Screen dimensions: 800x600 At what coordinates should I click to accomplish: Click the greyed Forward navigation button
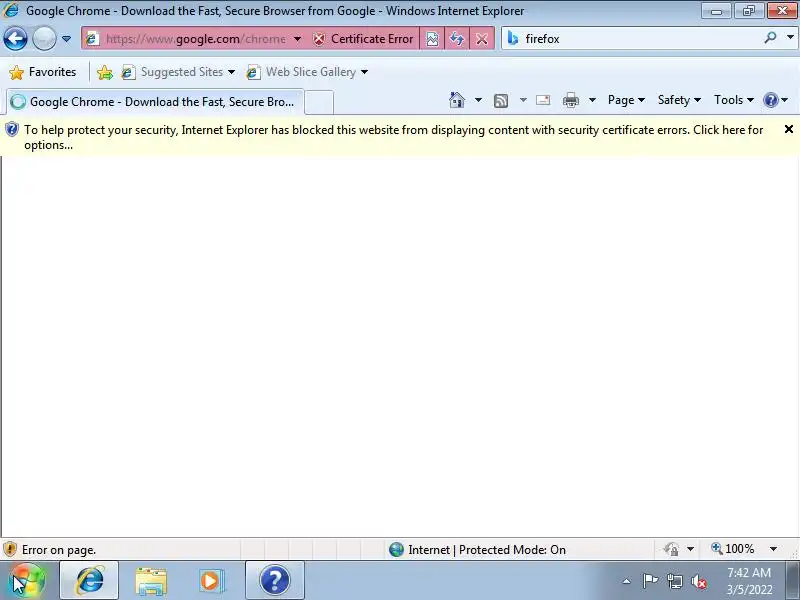pyautogui.click(x=44, y=39)
